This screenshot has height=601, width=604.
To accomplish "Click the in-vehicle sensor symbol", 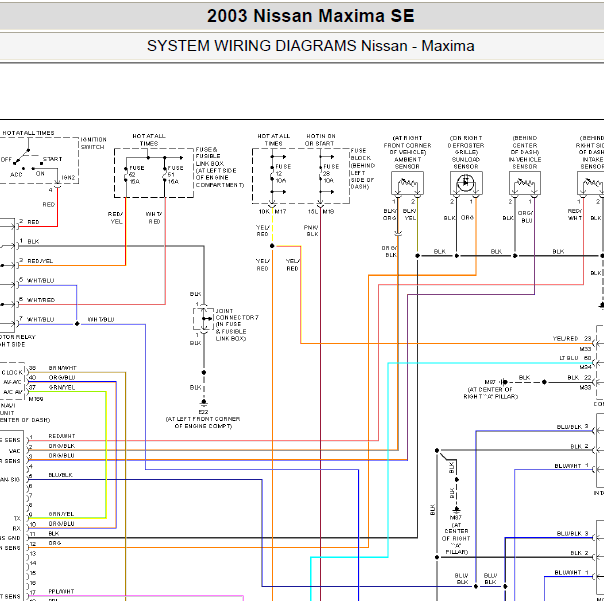I will tap(525, 183).
